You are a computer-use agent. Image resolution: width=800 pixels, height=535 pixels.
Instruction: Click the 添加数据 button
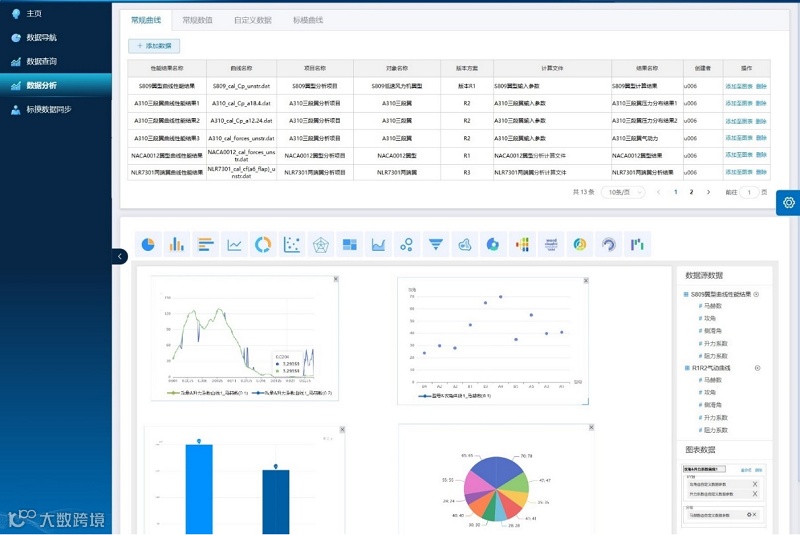pos(154,46)
